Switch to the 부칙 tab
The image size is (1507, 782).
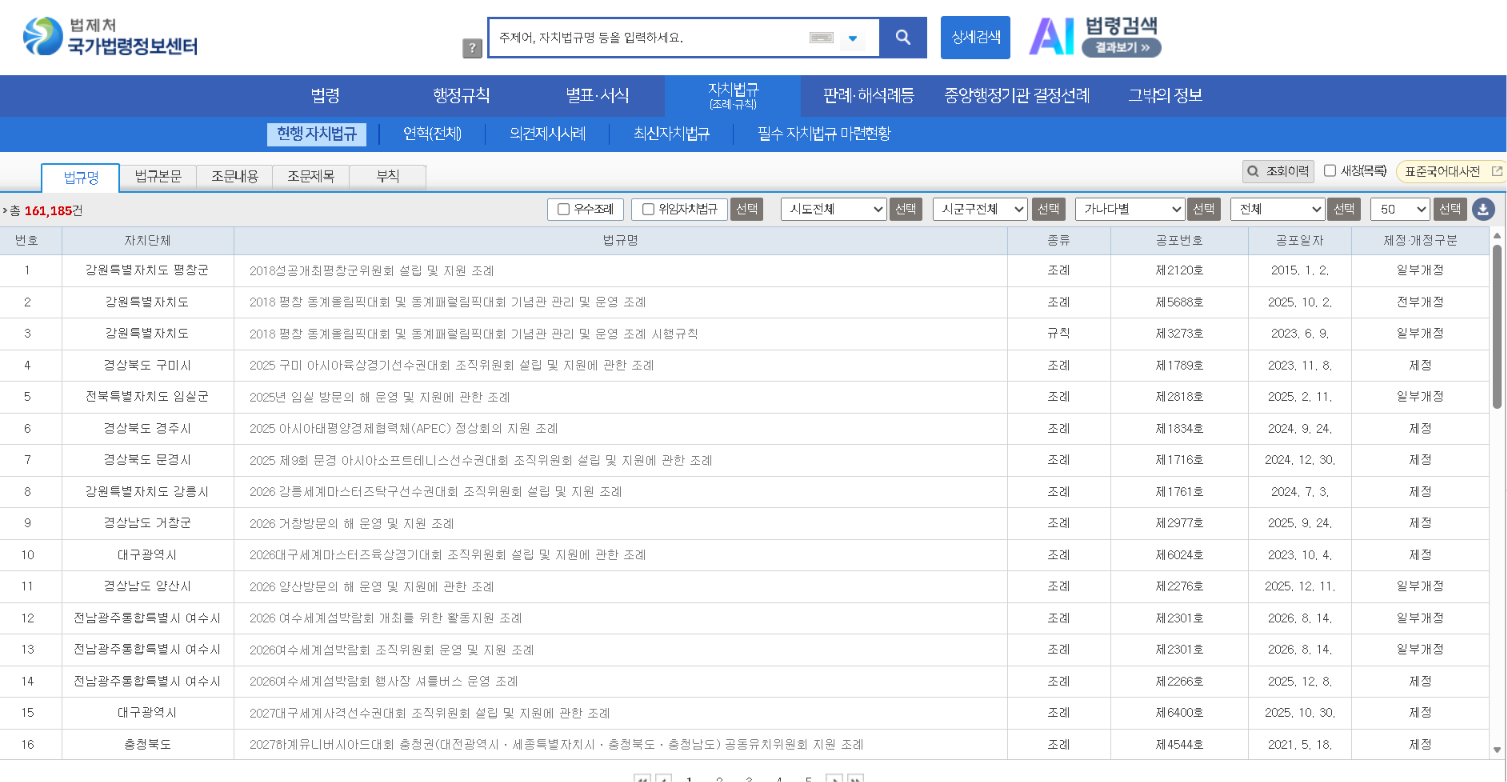tap(388, 177)
